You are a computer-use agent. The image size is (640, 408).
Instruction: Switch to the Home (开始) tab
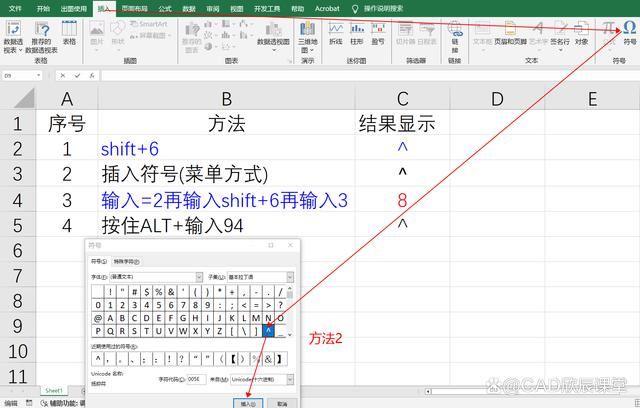point(43,8)
